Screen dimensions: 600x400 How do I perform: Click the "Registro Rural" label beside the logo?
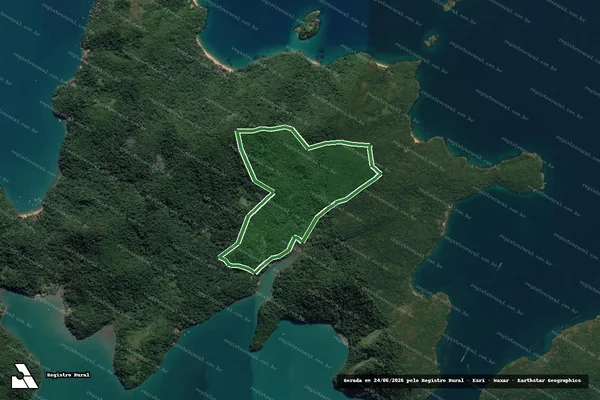tap(68, 375)
